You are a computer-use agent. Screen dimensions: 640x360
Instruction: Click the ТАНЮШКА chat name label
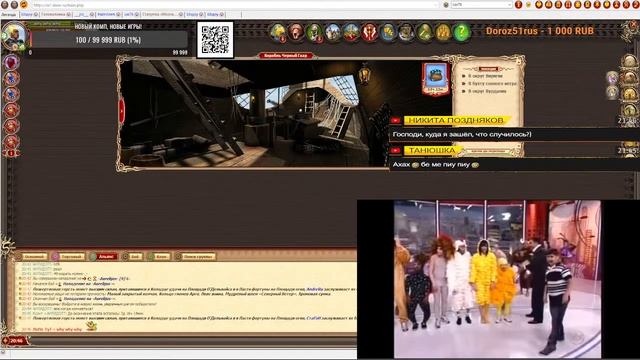tap(432, 151)
